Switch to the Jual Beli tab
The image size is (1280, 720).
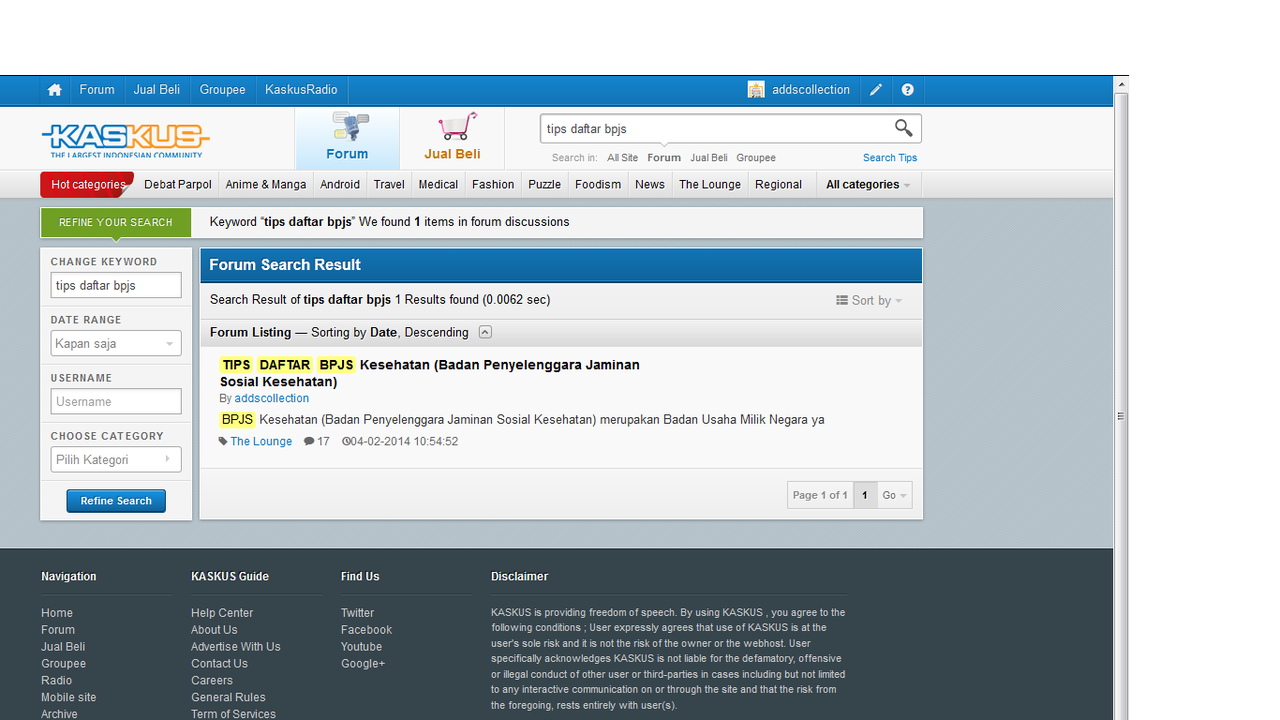coord(452,138)
